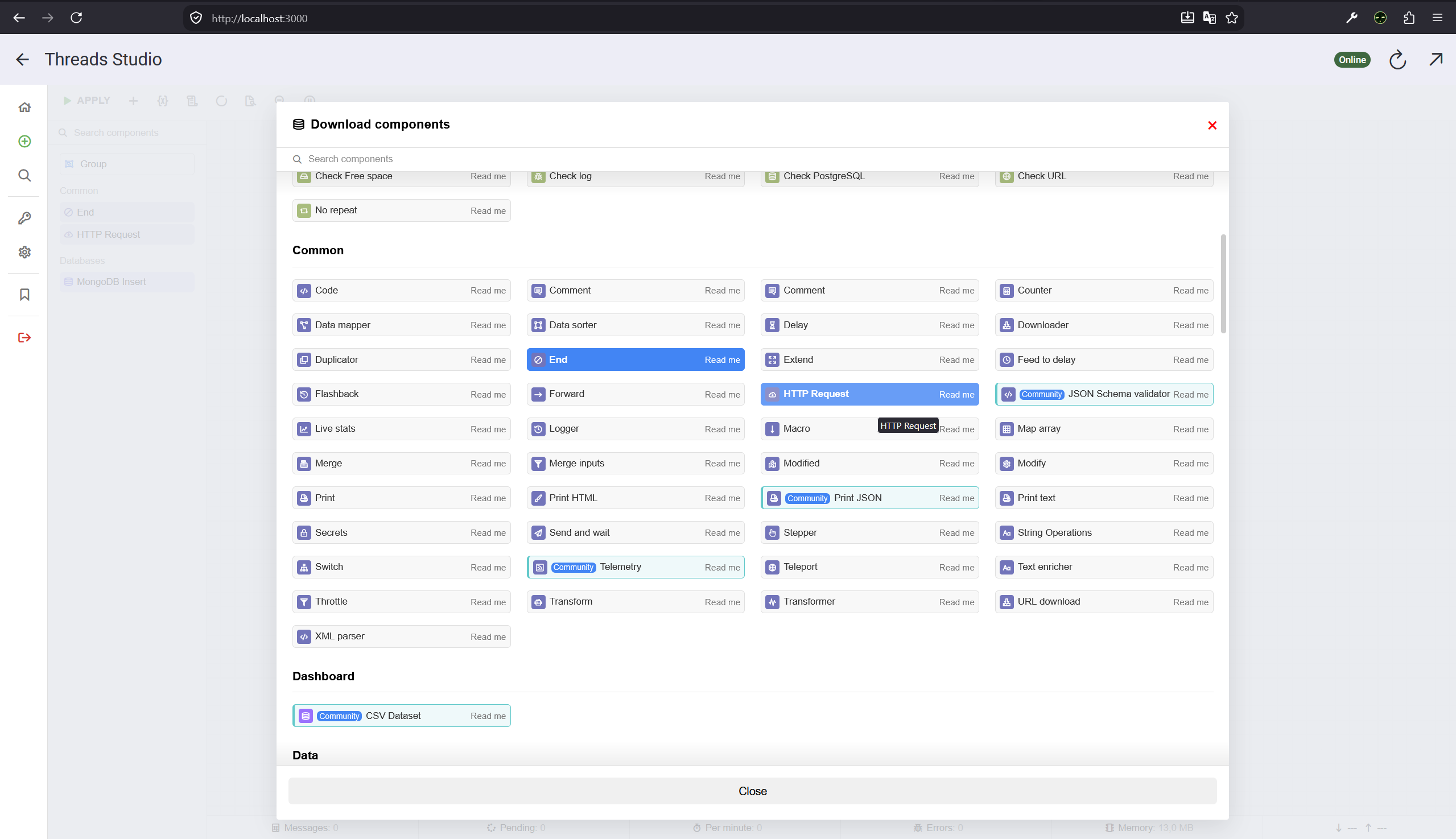Open the home icon in left sidebar
The width and height of the screenshot is (1456, 839).
tap(24, 107)
